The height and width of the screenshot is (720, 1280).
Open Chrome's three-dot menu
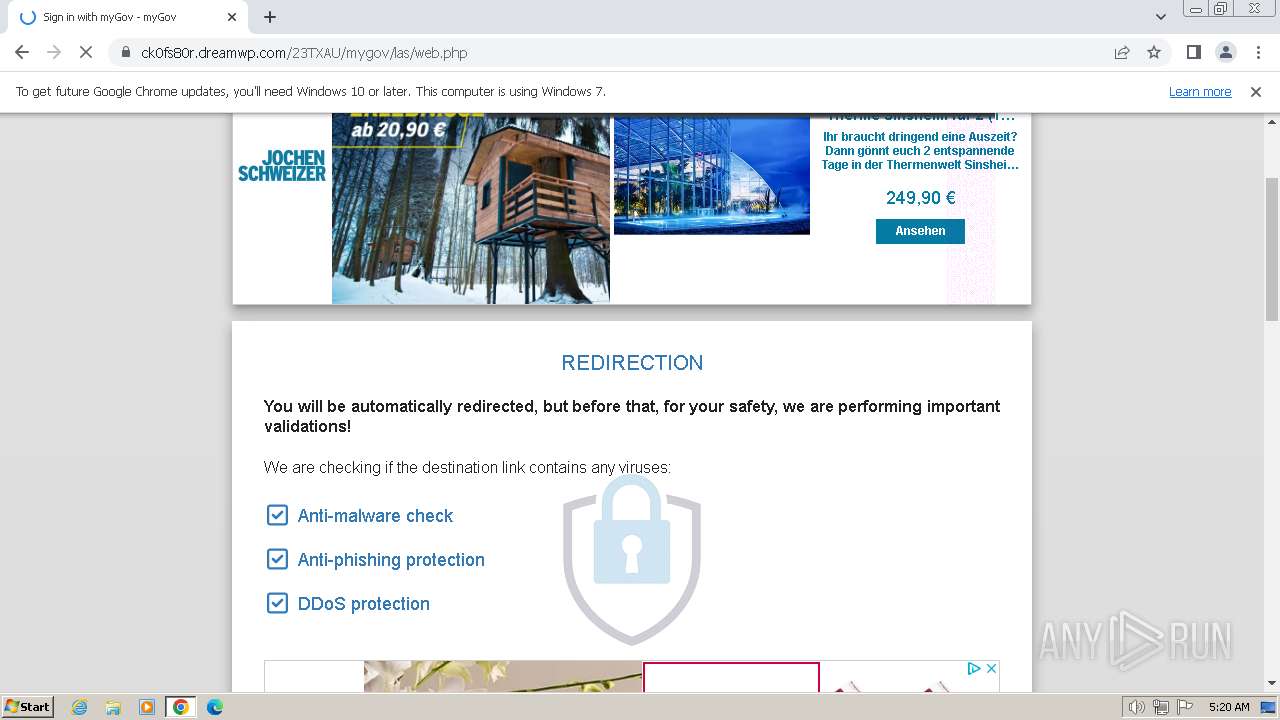1258,52
